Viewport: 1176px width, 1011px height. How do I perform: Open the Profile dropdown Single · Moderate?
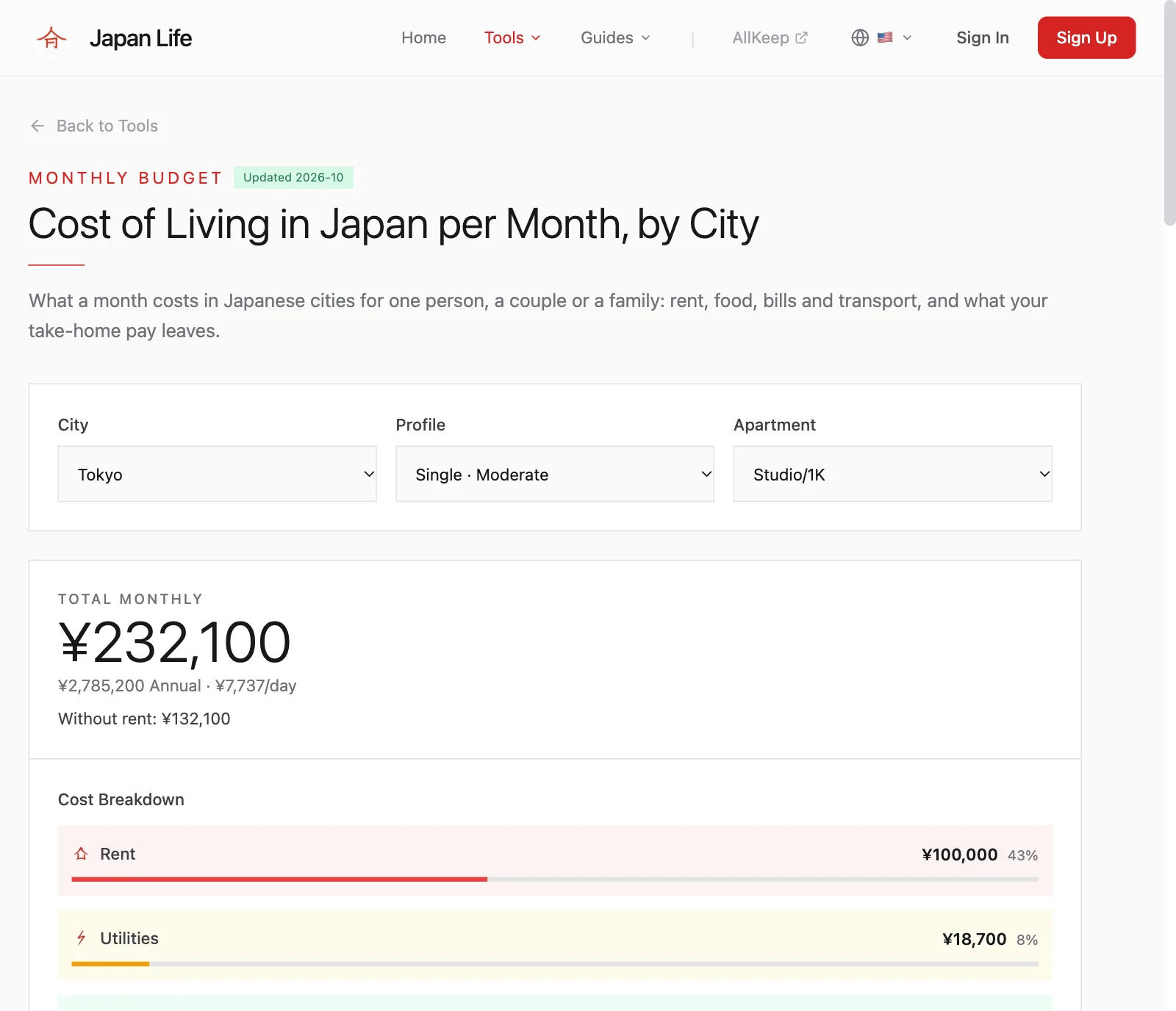coord(555,474)
